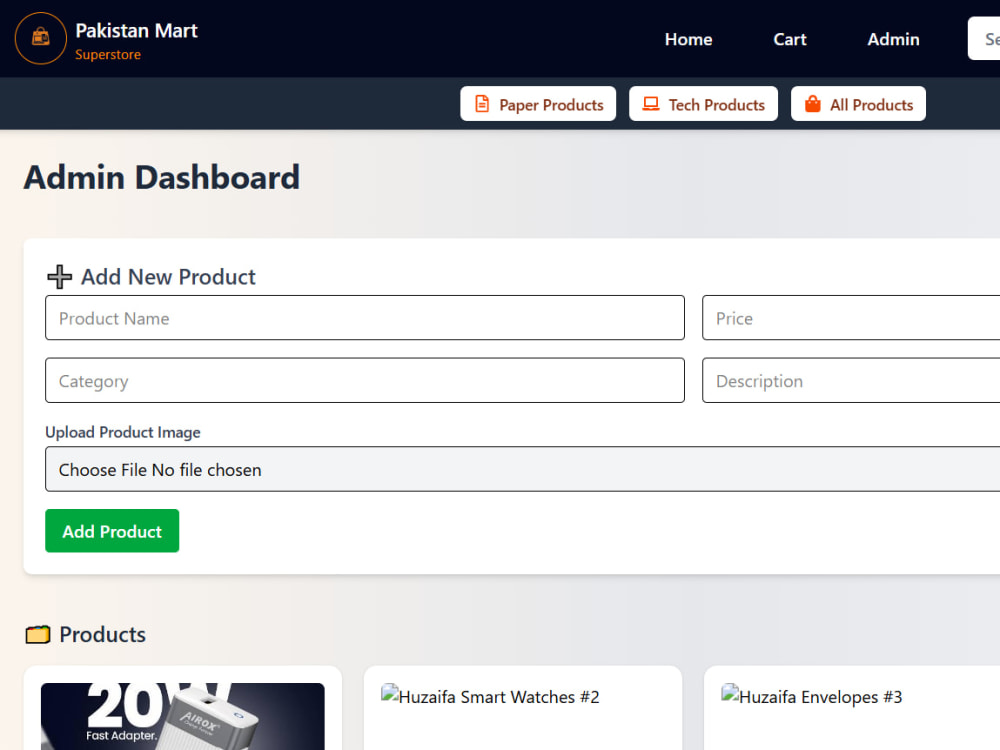Image resolution: width=1000 pixels, height=750 pixels.
Task: Click the shopping bag icon in All Products
Action: [x=812, y=104]
